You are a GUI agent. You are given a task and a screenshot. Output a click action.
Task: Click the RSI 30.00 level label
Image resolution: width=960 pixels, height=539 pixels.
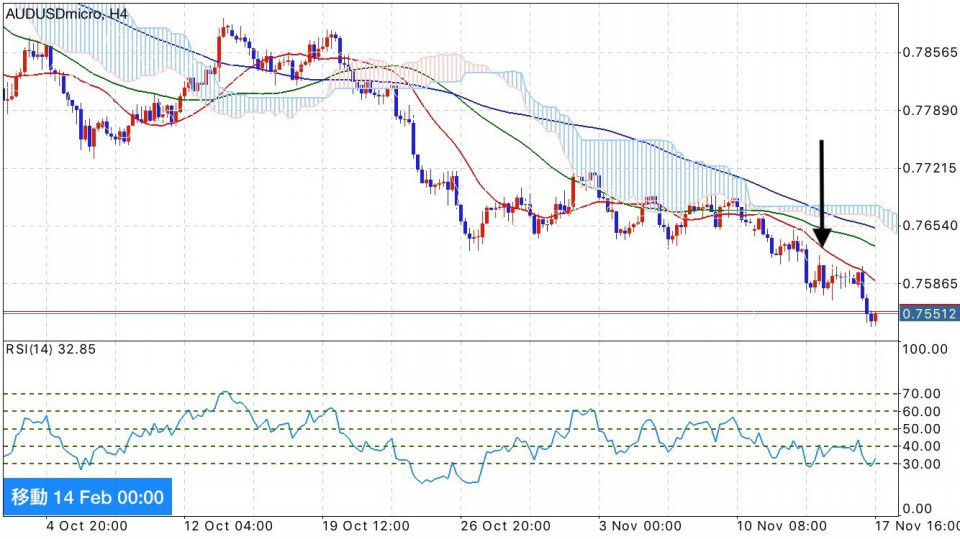pyautogui.click(x=925, y=464)
